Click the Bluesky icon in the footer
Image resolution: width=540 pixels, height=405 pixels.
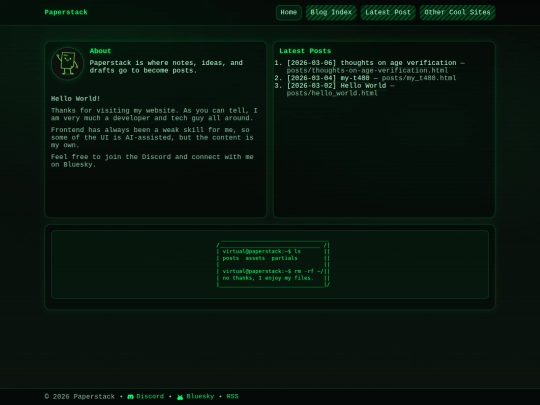click(x=180, y=397)
